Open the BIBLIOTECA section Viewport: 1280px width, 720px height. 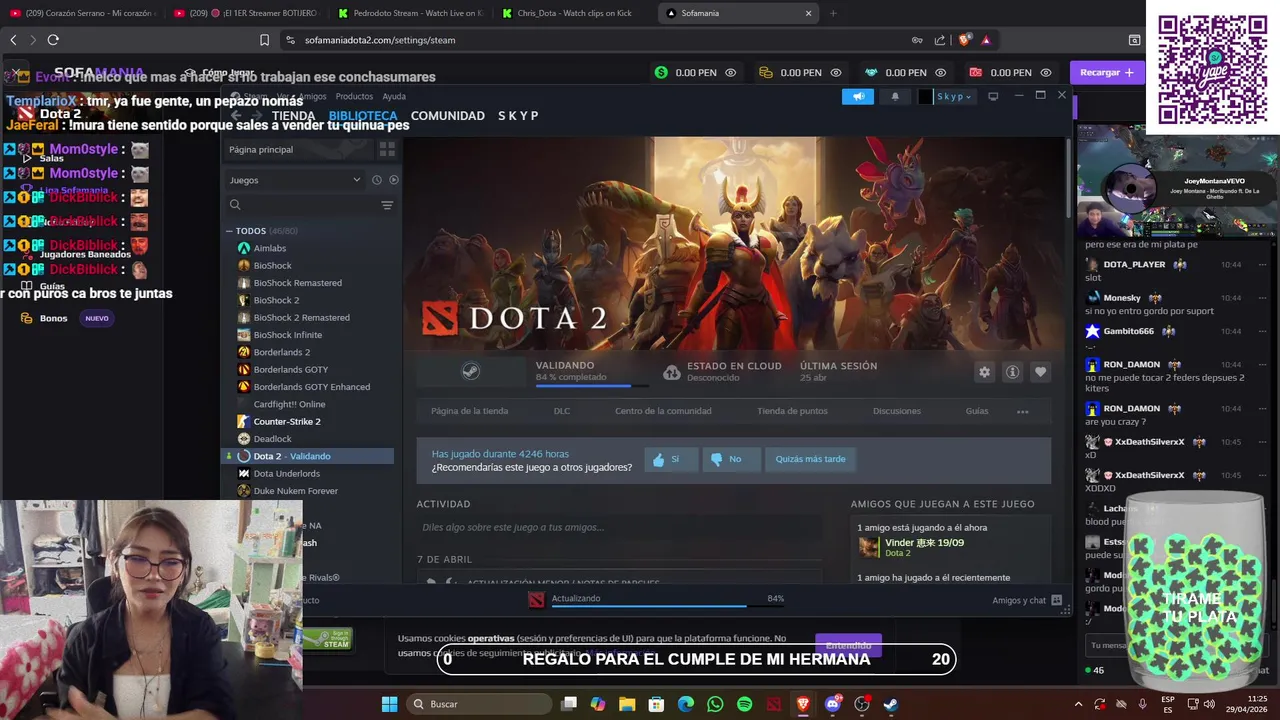pos(363,116)
